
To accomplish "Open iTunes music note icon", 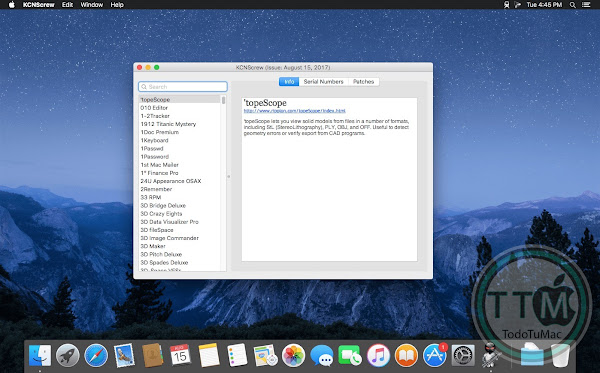I will point(378,355).
